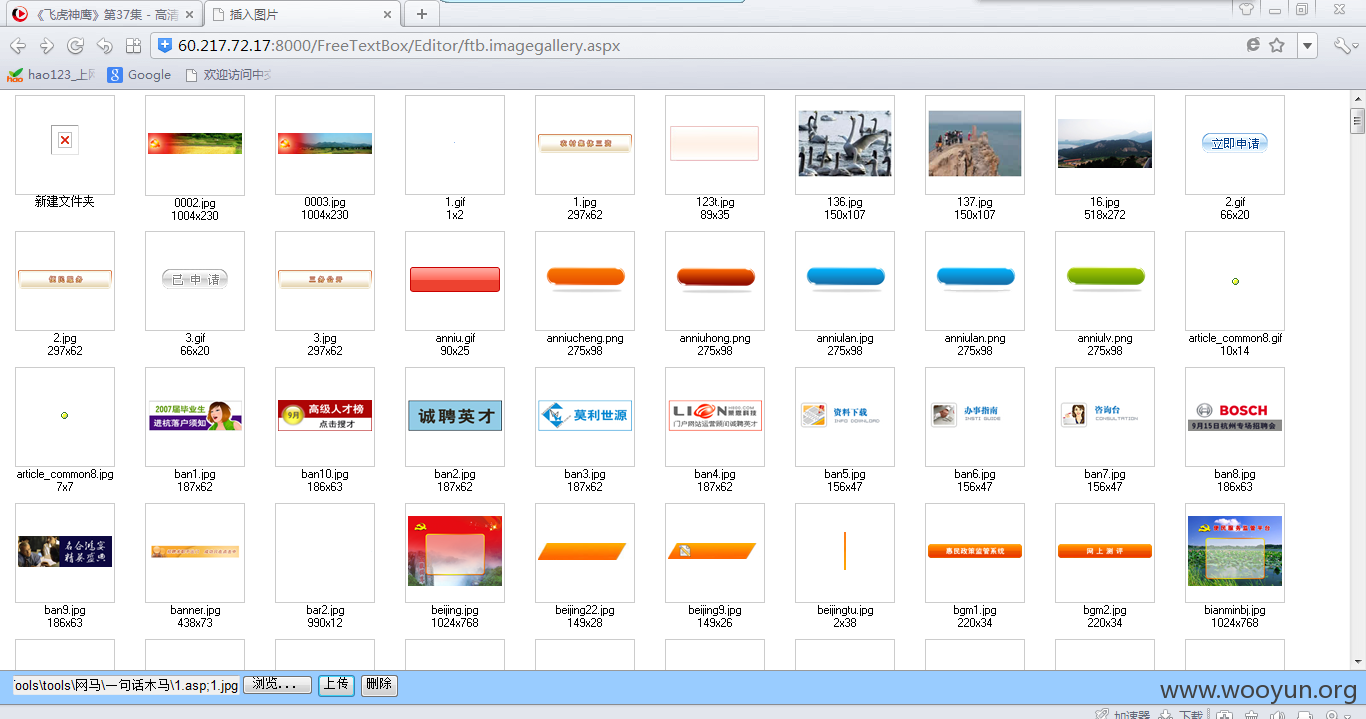Click the file name ban4.jpg
1366x719 pixels.
pos(715,474)
